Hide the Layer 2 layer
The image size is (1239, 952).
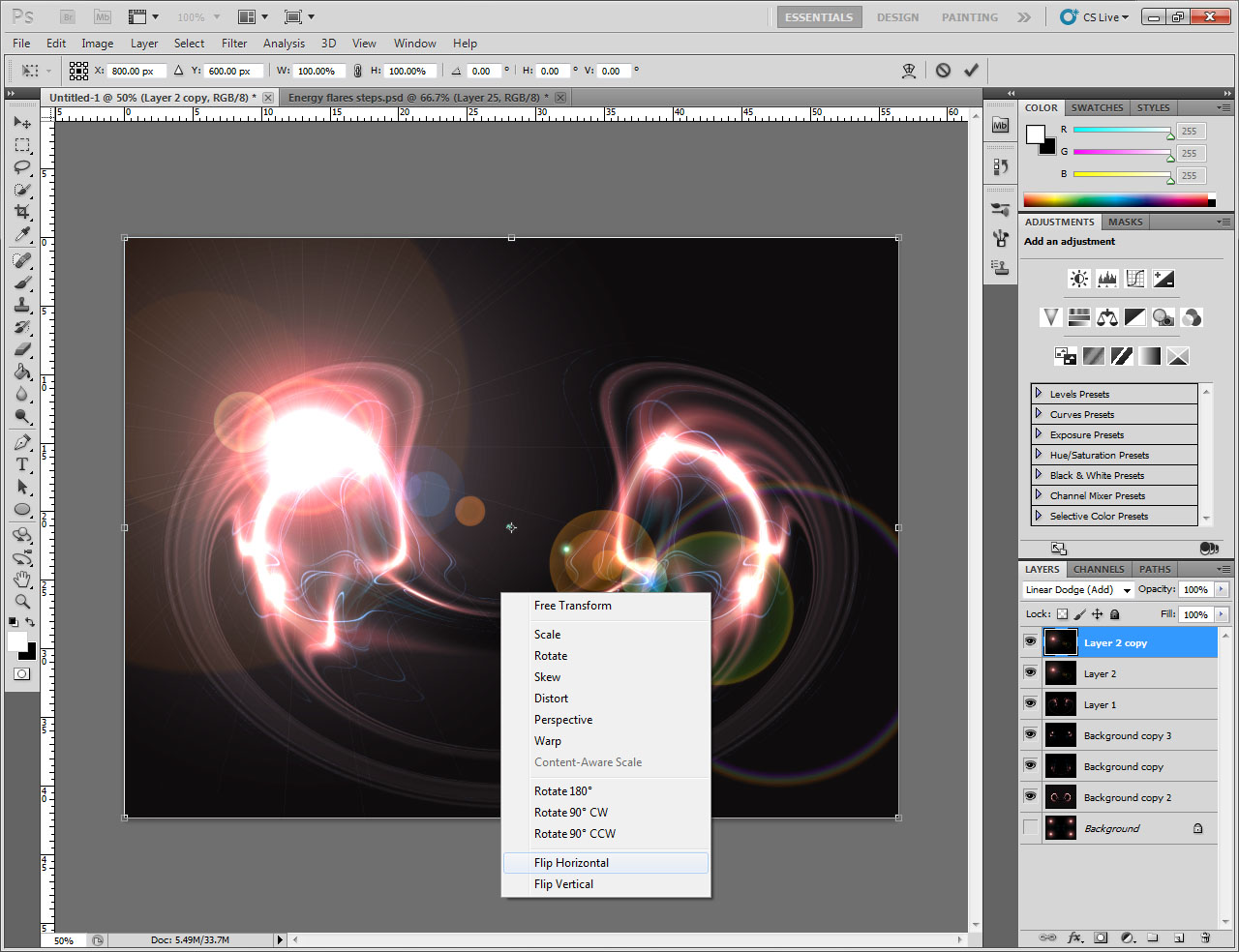coord(1030,673)
